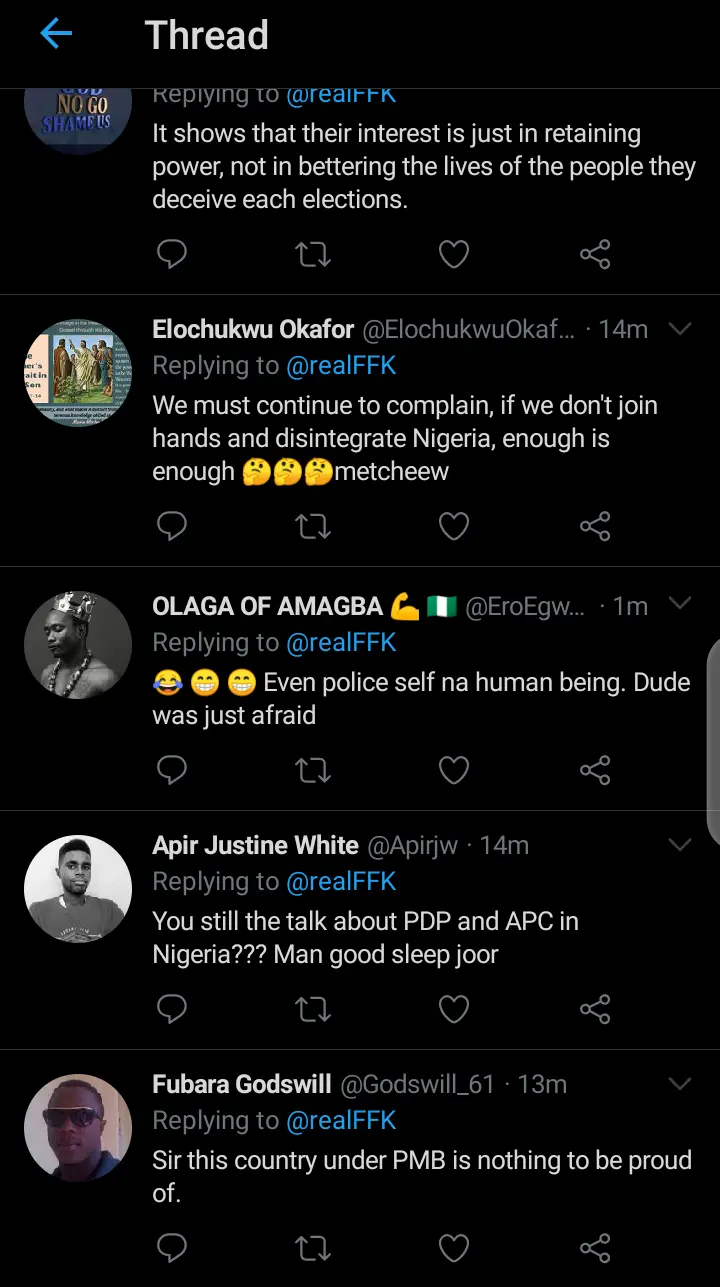Viewport: 720px width, 1287px height.
Task: Open Fubara Godswill's profile name
Action: [241, 1085]
